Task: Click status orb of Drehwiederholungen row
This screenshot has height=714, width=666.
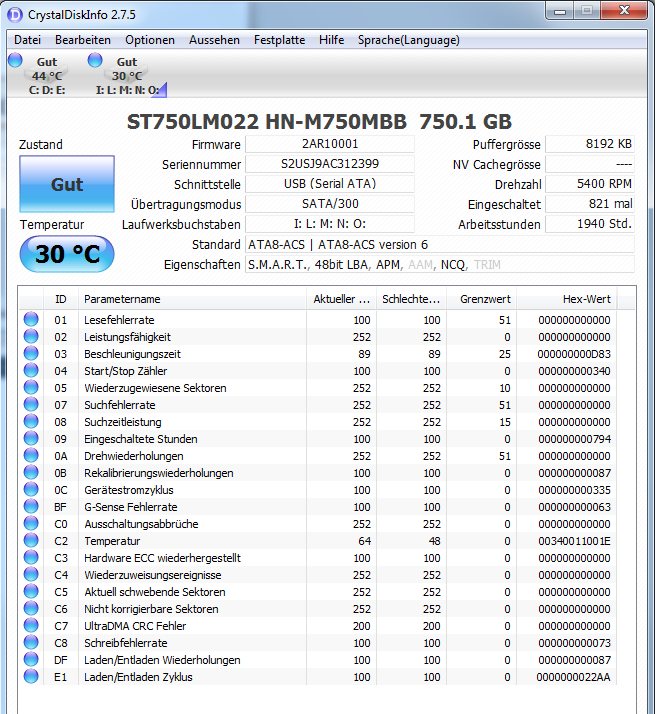Action: 31,455
